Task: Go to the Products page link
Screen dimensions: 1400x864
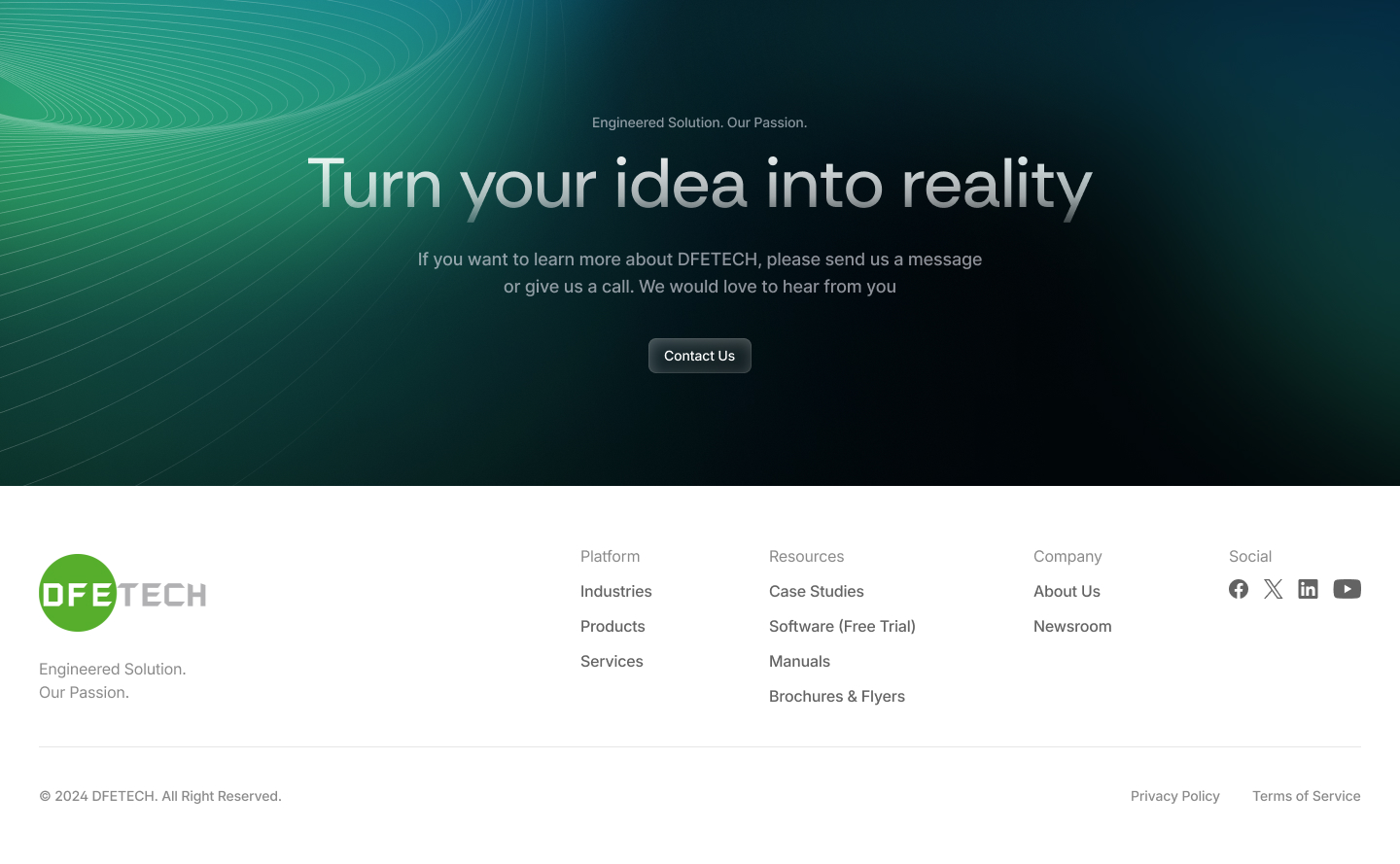Action: [612, 626]
